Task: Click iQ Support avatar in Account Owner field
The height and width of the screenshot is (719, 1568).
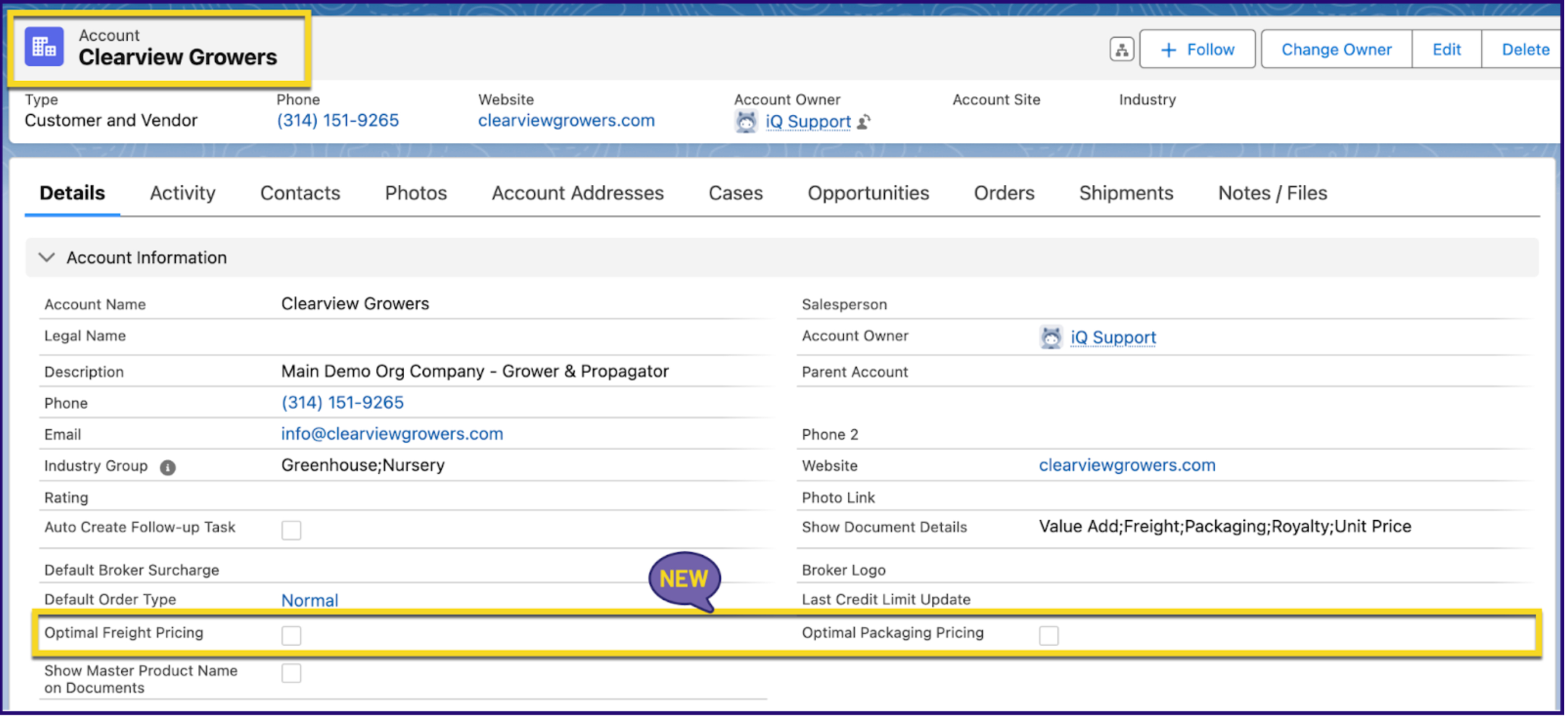Action: (x=1050, y=337)
